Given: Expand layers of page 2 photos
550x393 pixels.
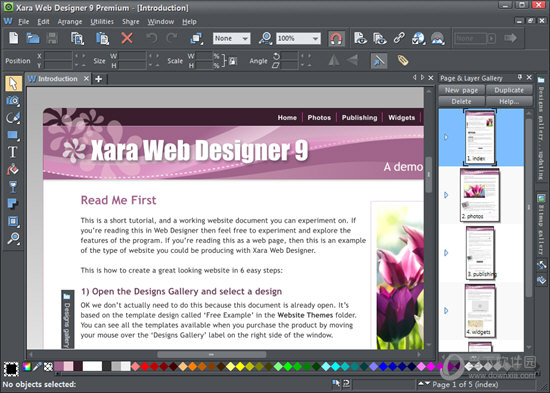Looking at the screenshot, I should click(x=446, y=195).
